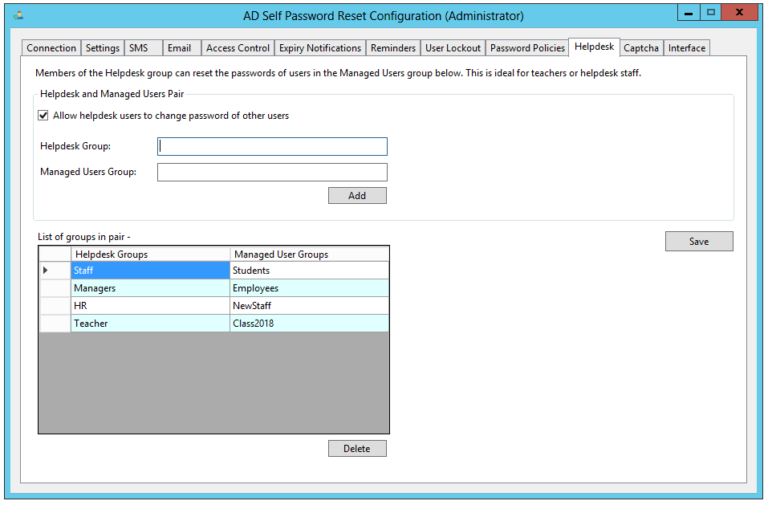The image size is (768, 505).
Task: Select the NewStaff managed group cell
Action: [x=309, y=306]
